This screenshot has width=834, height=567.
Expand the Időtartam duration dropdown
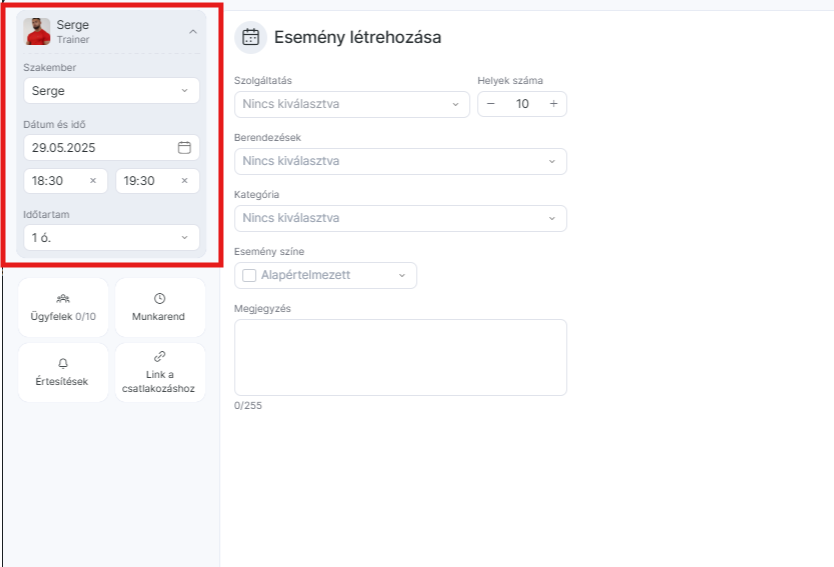(x=112, y=238)
